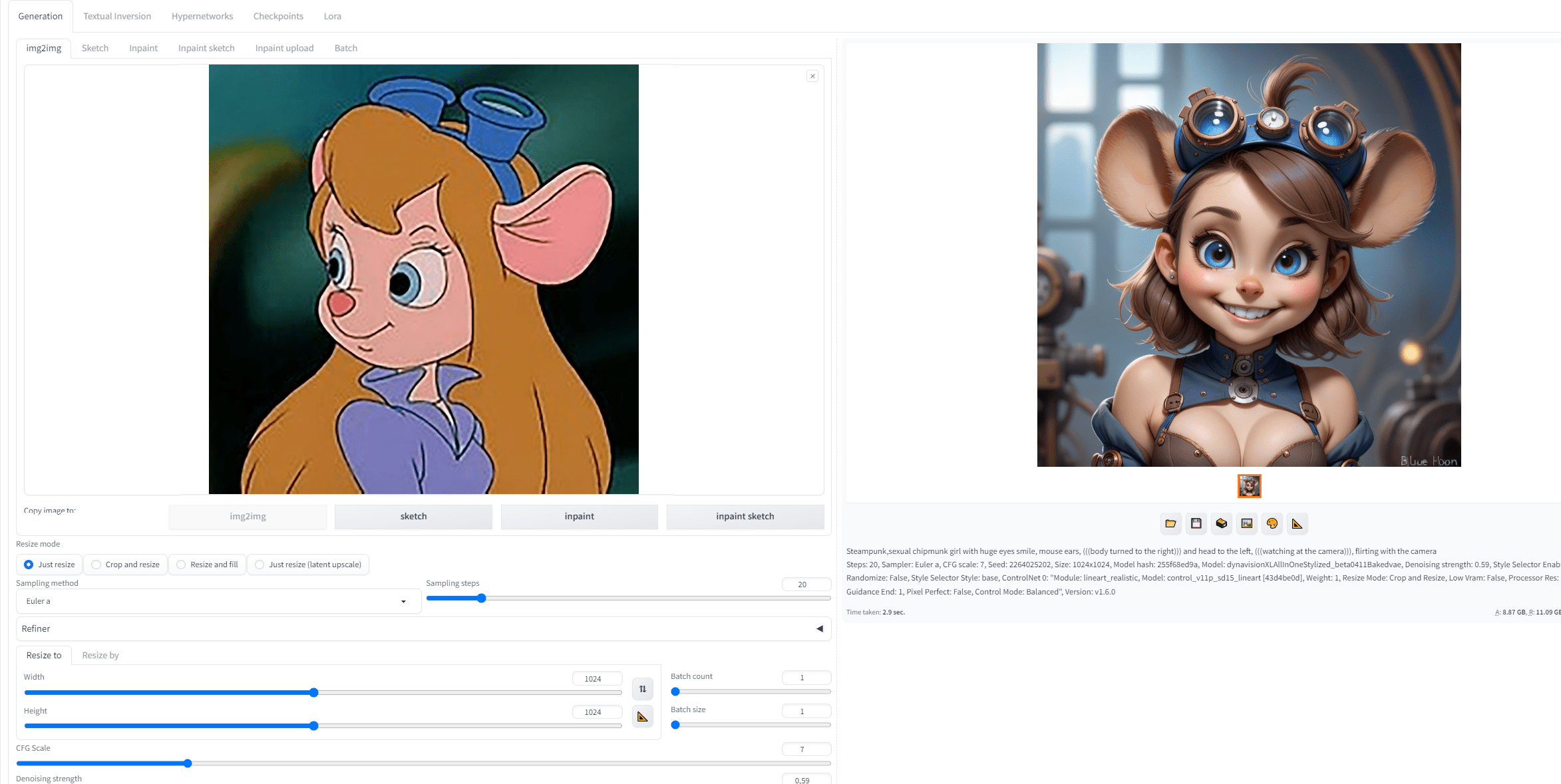1561x784 pixels.
Task: Edit the Denoising strength value field
Action: [x=806, y=779]
